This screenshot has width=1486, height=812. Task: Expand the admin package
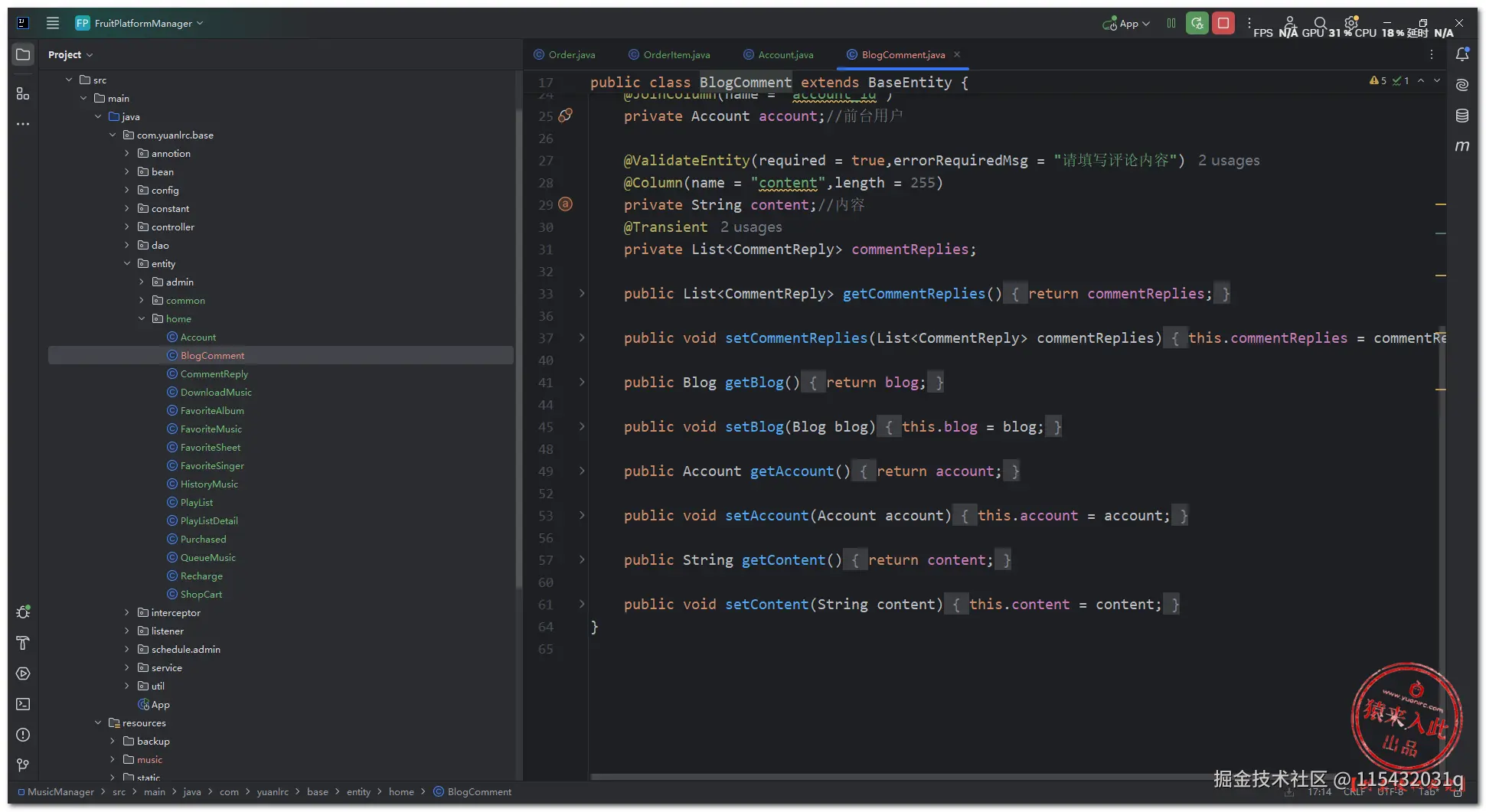142,282
